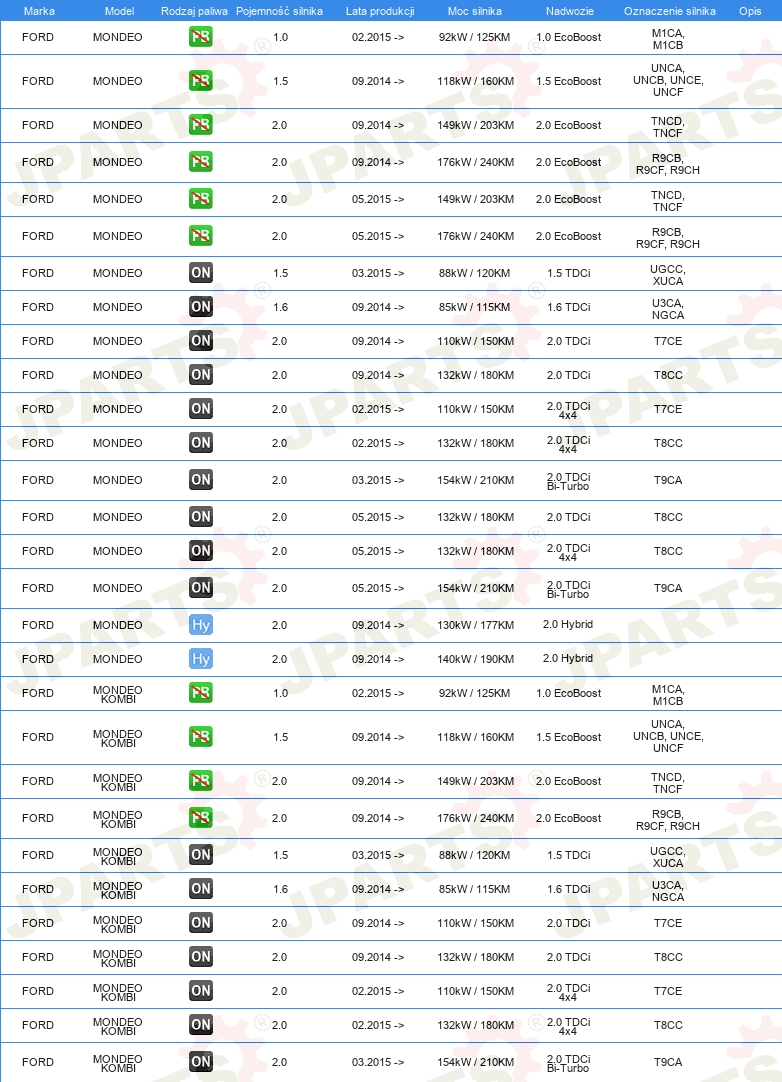Select petrol icon in non-Kombi Mondeo 09.2014 176kW row
Image resolution: width=782 pixels, height=1082 pixels.
point(201,162)
